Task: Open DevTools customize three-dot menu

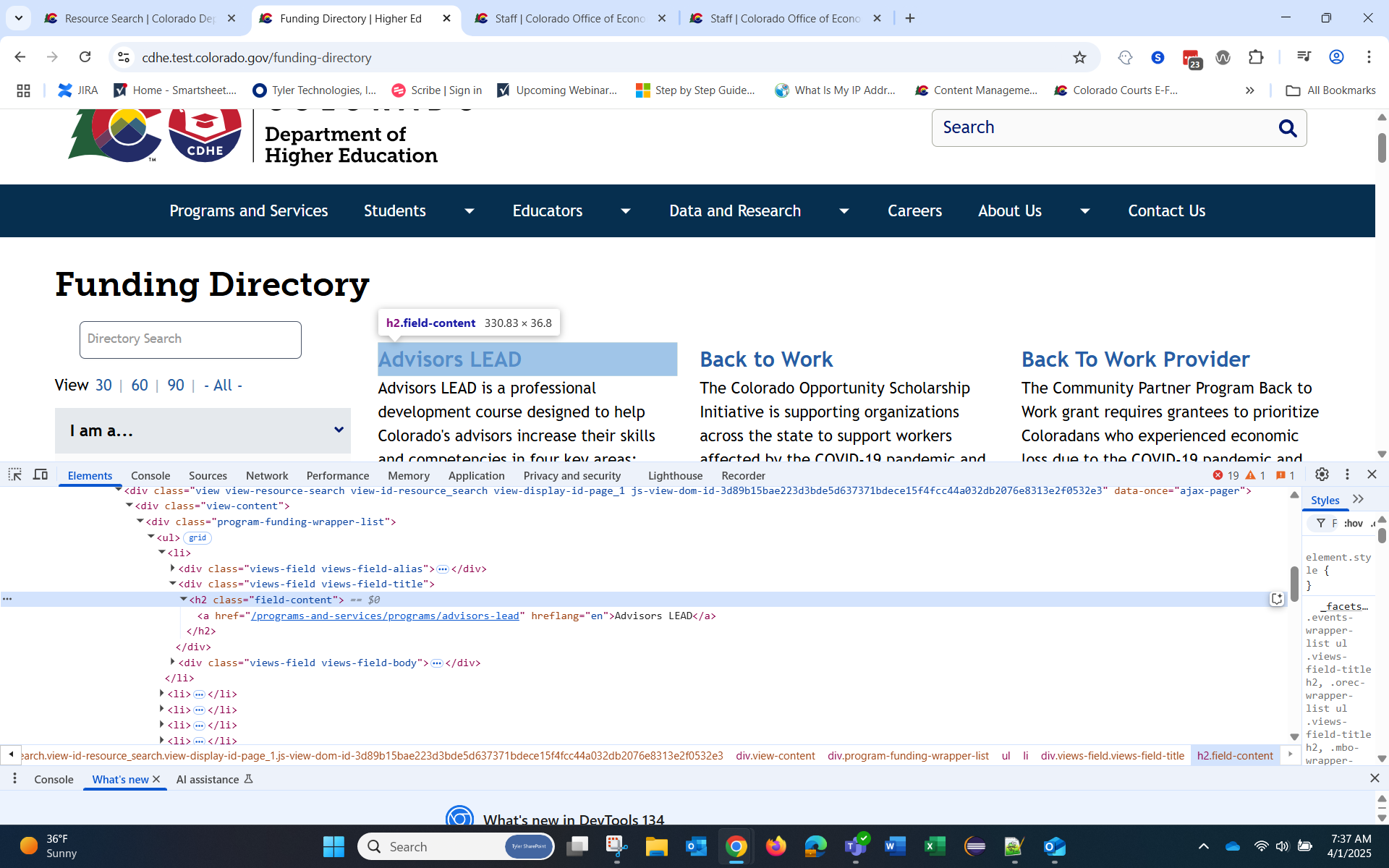Action: (1347, 475)
